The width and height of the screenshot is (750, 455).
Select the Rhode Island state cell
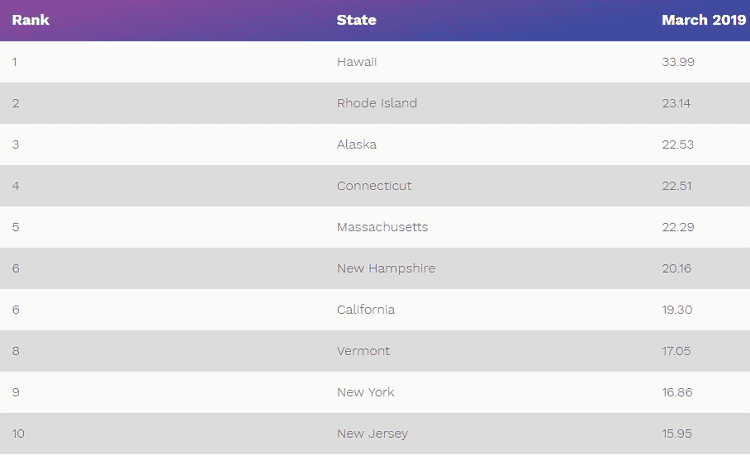(377, 103)
